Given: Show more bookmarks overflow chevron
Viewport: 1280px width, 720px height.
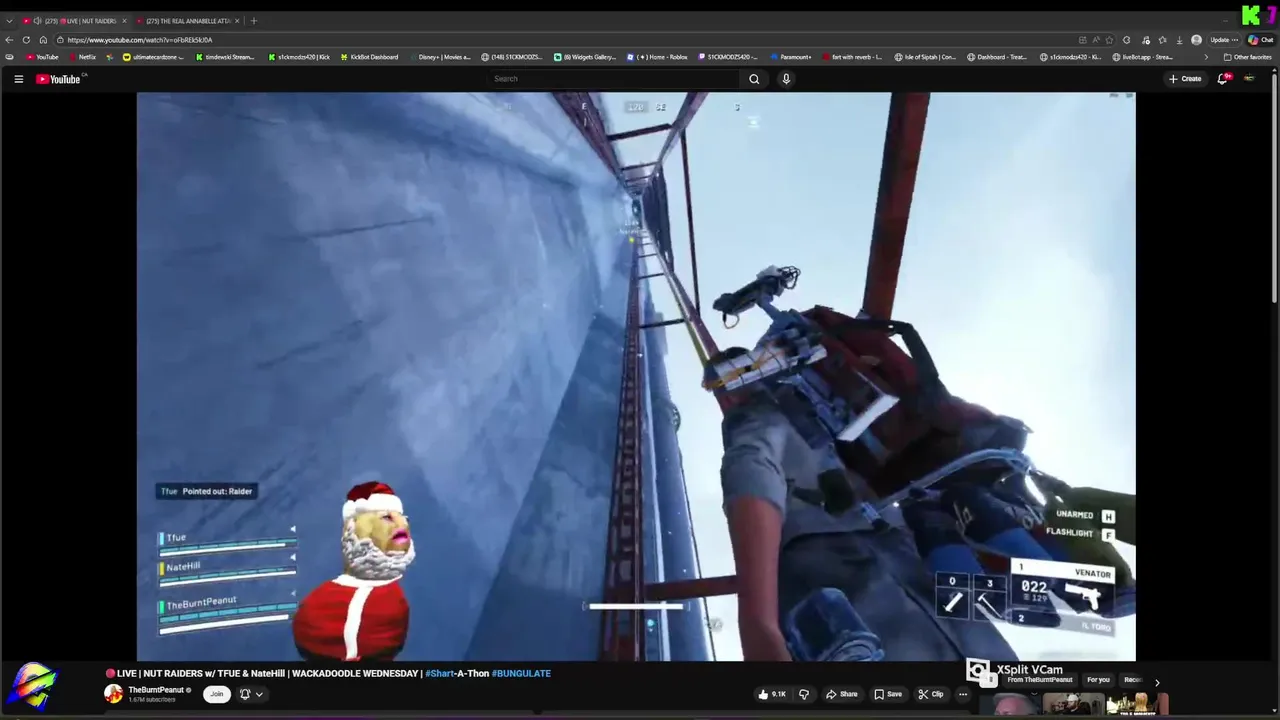Looking at the screenshot, I should pos(1206,57).
